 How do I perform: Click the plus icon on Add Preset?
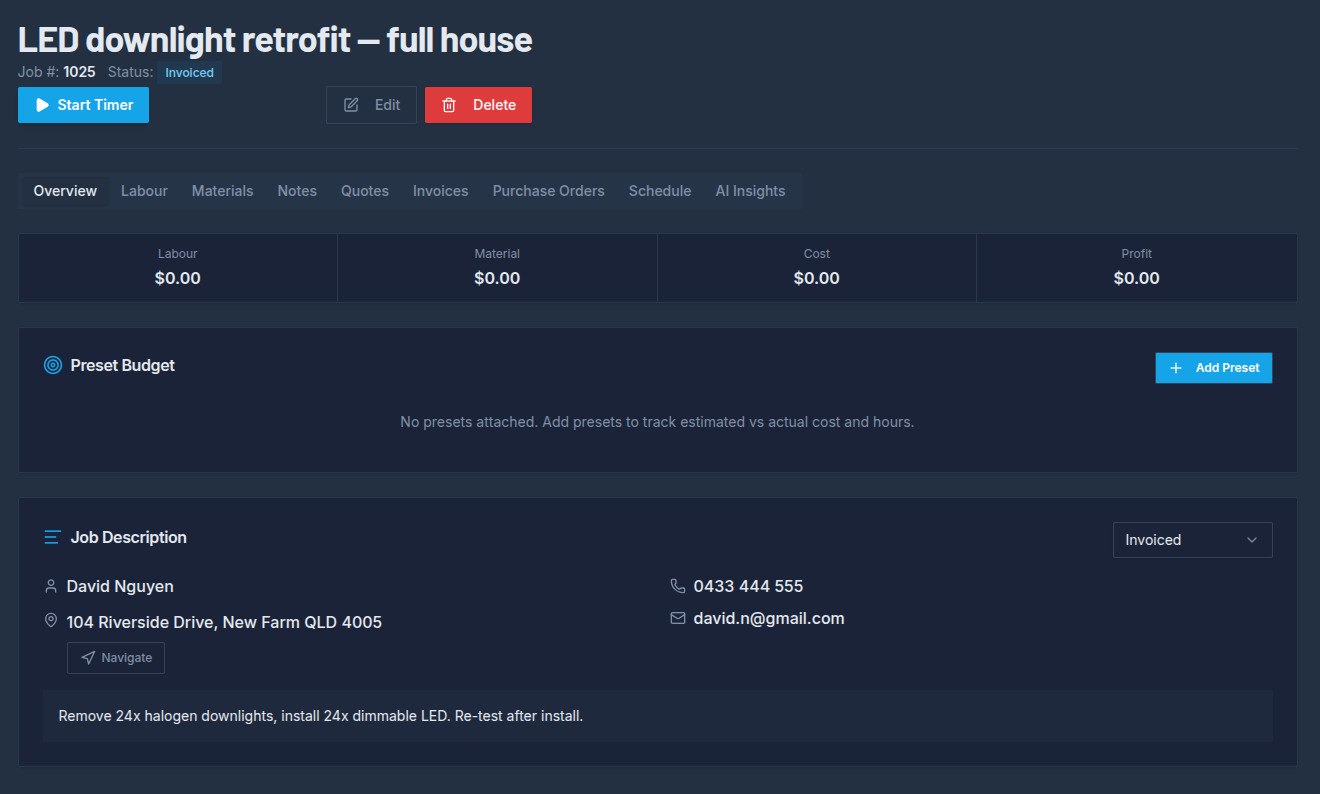pyautogui.click(x=1176, y=368)
